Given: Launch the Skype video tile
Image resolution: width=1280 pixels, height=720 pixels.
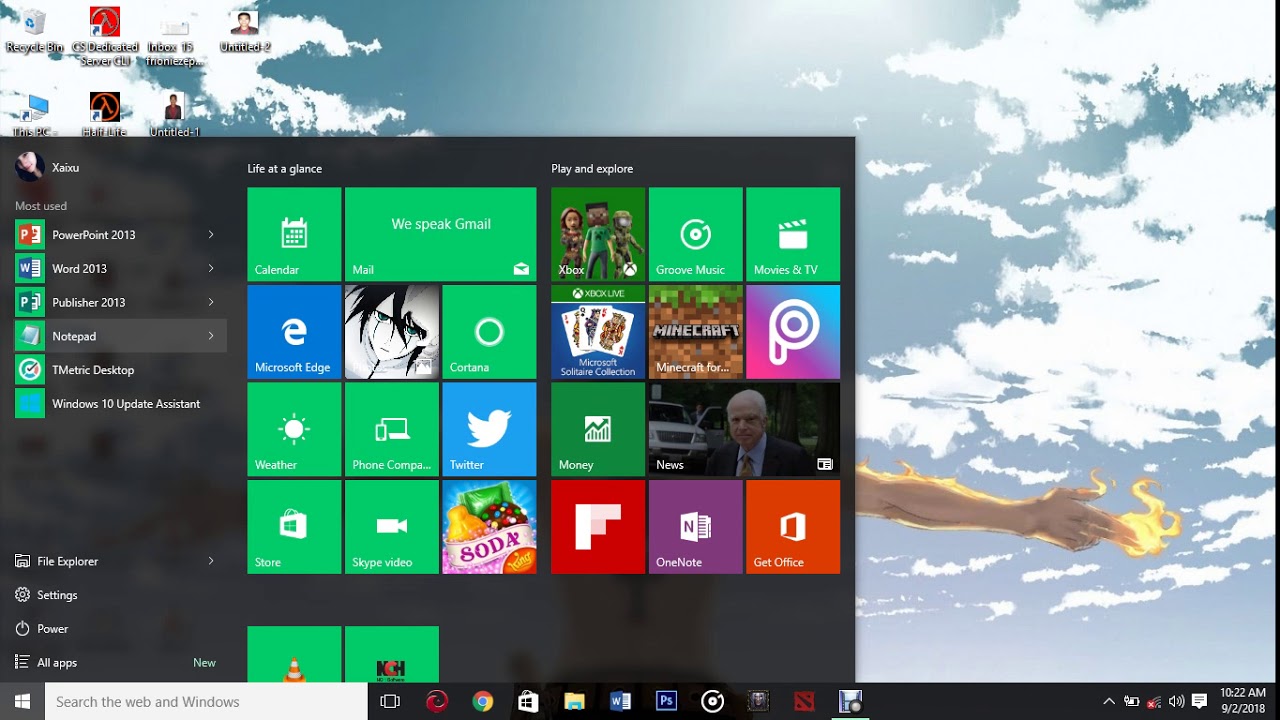Looking at the screenshot, I should pos(392,527).
